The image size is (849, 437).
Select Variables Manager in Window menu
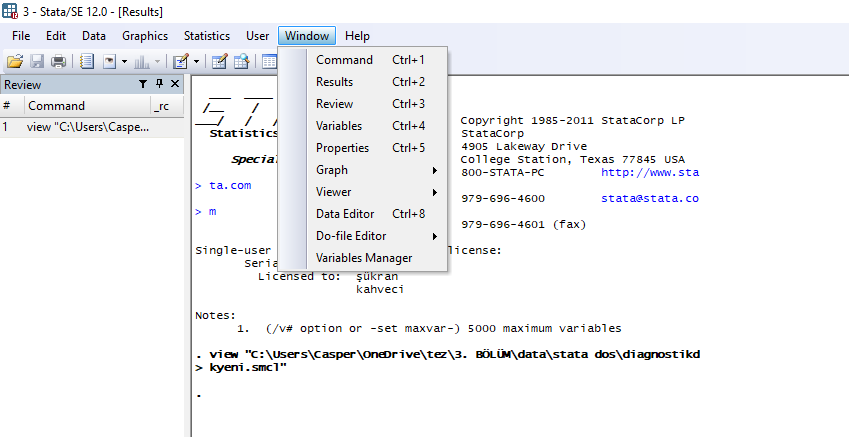[363, 258]
